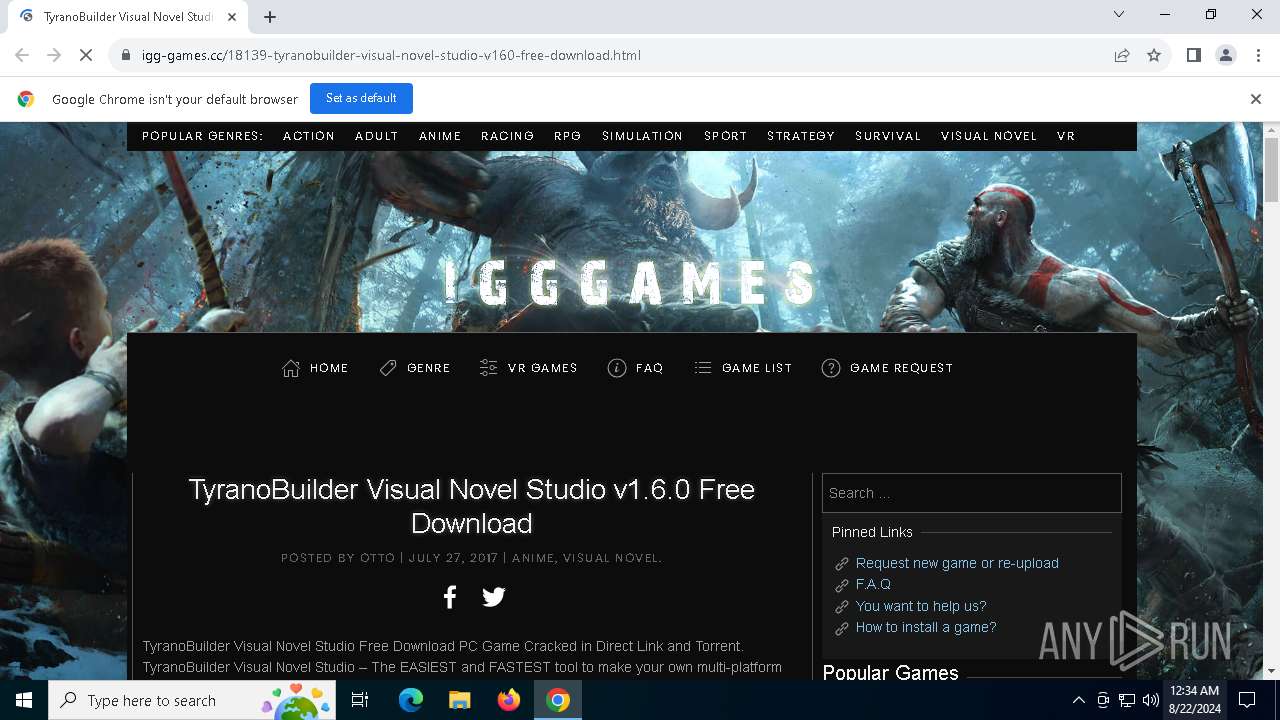1280x720 pixels.
Task: Open notification center icon
Action: (1247, 700)
